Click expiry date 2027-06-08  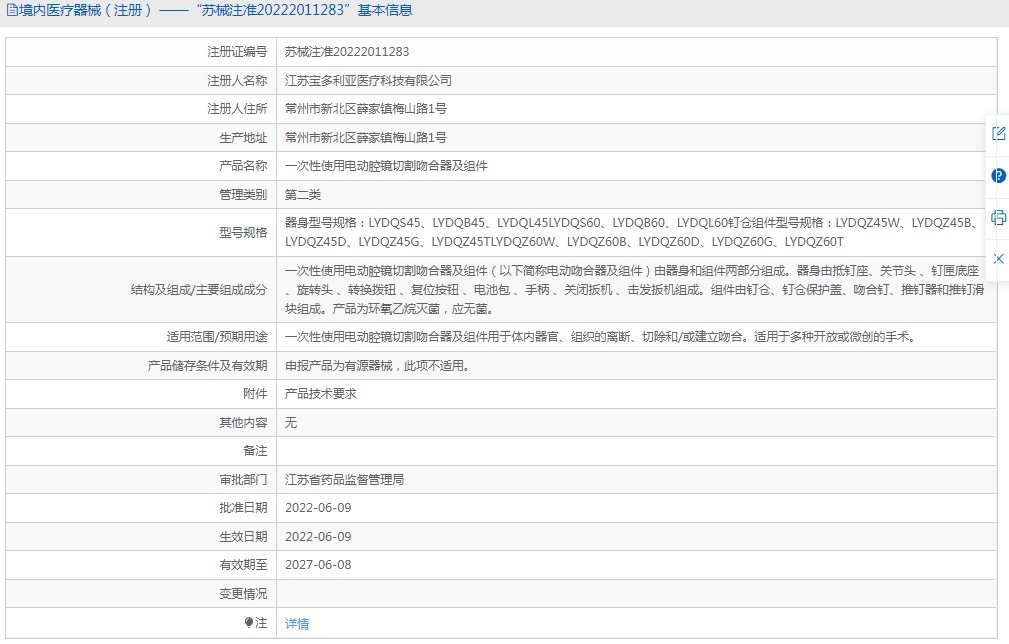[318, 565]
